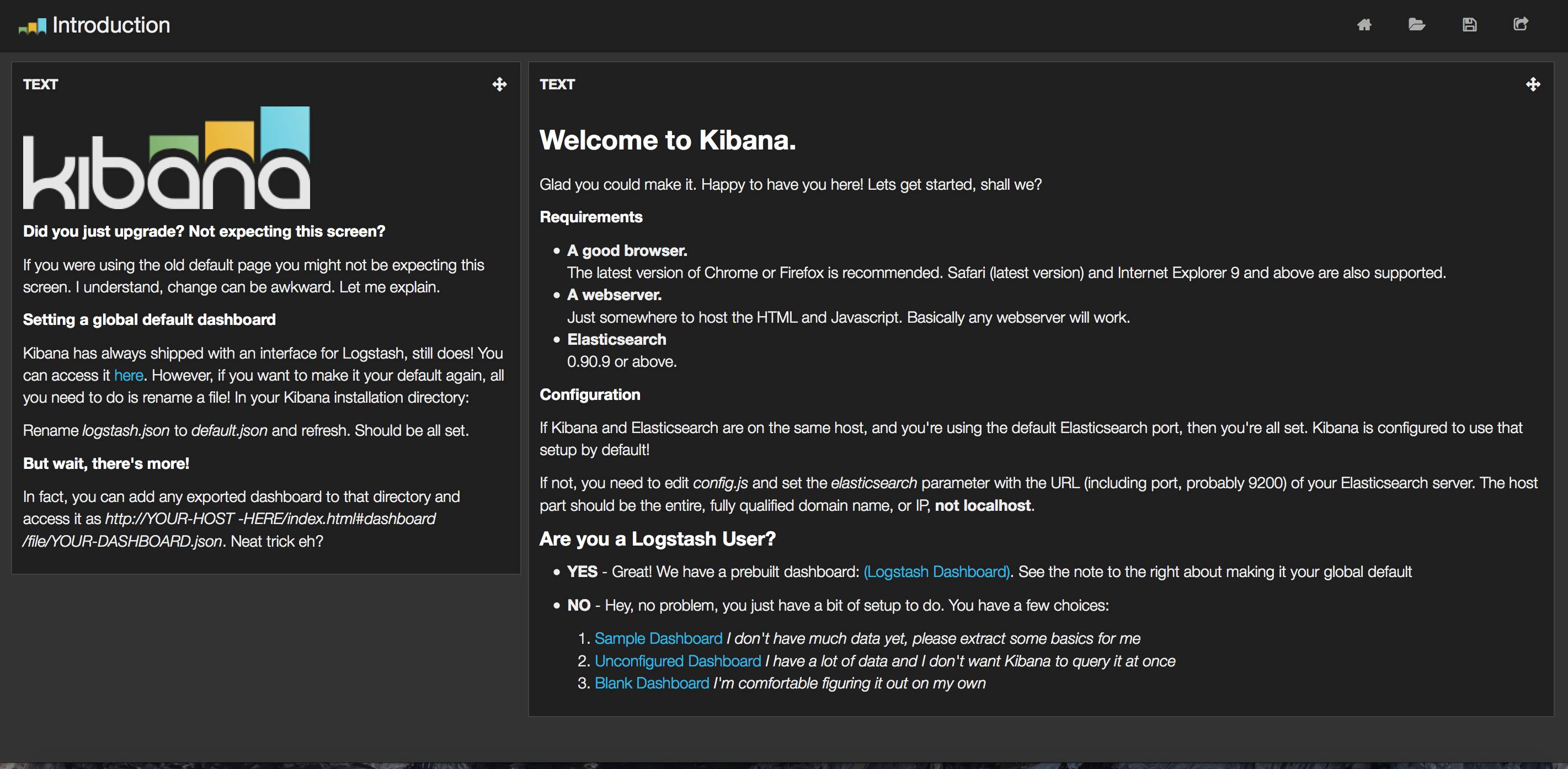Viewport: 1568px width, 769px height.
Task: Open the Sample Dashboard link
Action: tap(658, 638)
